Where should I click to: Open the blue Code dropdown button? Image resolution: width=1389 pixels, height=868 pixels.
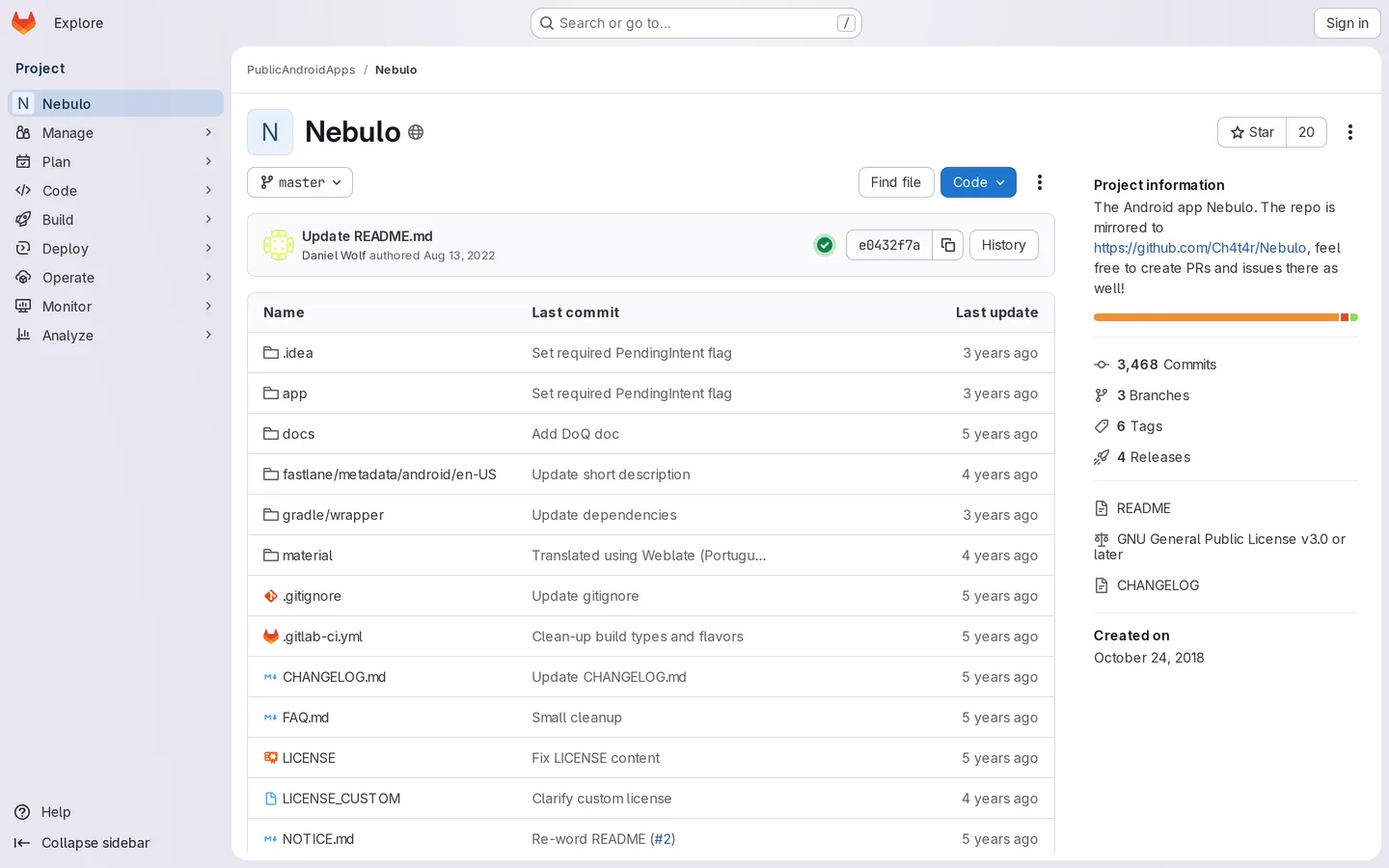coord(978,182)
